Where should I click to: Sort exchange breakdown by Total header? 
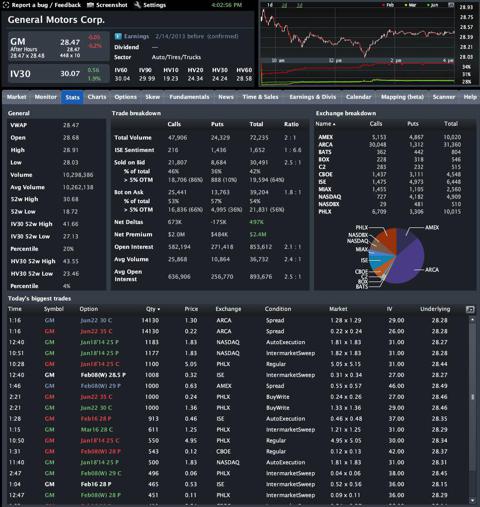pyautogui.click(x=451, y=124)
